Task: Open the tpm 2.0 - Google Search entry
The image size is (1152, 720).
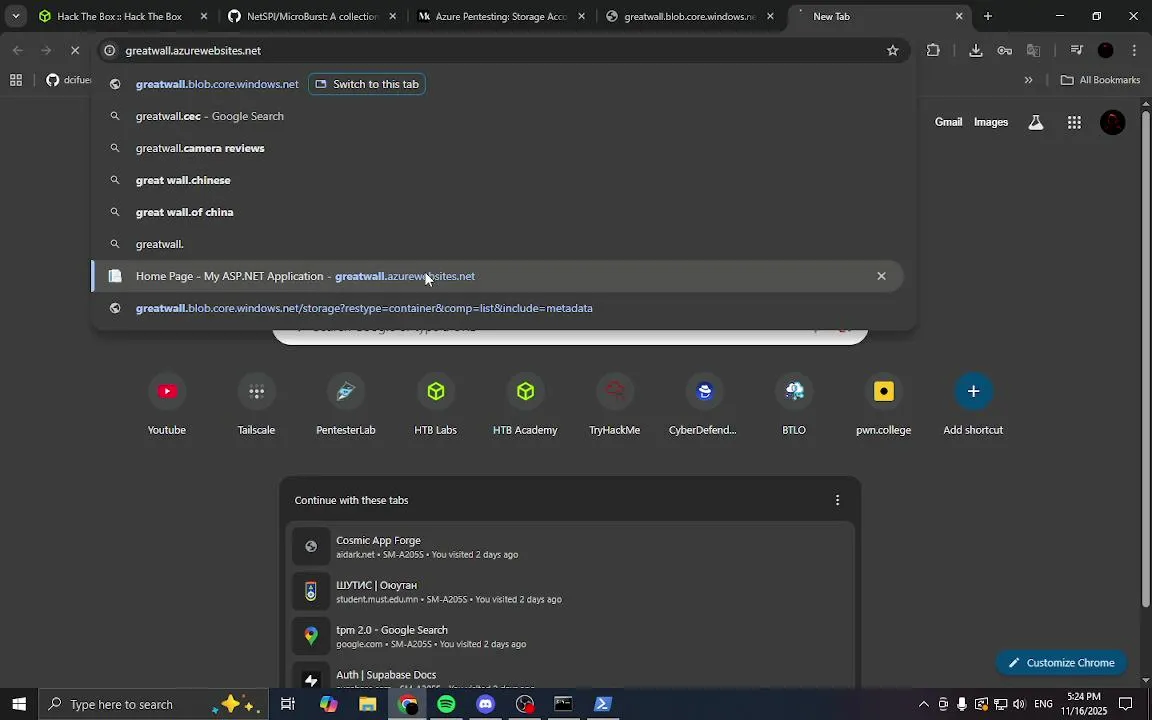Action: [570, 636]
